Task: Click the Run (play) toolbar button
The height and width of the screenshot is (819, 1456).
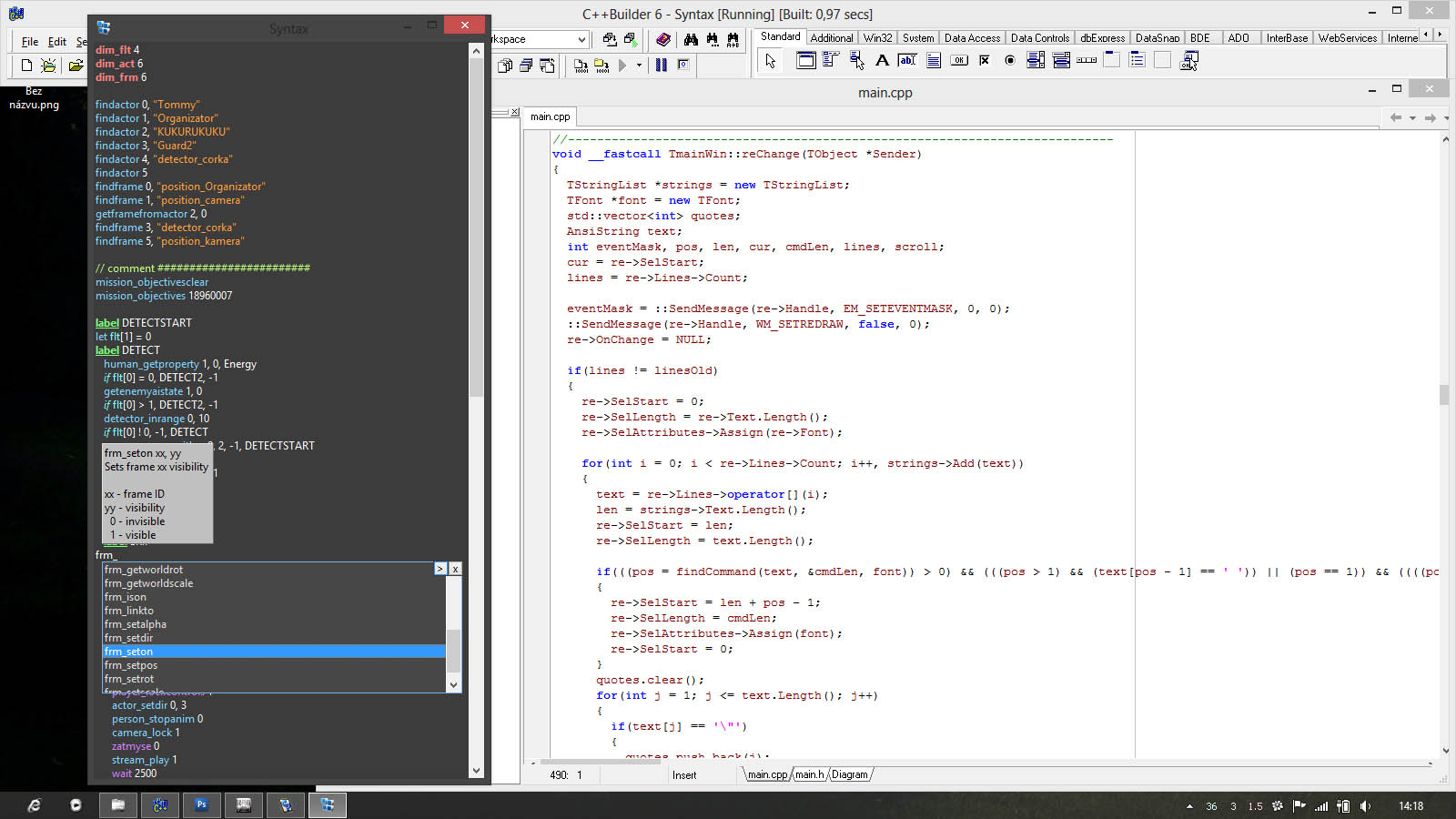Action: 622,66
